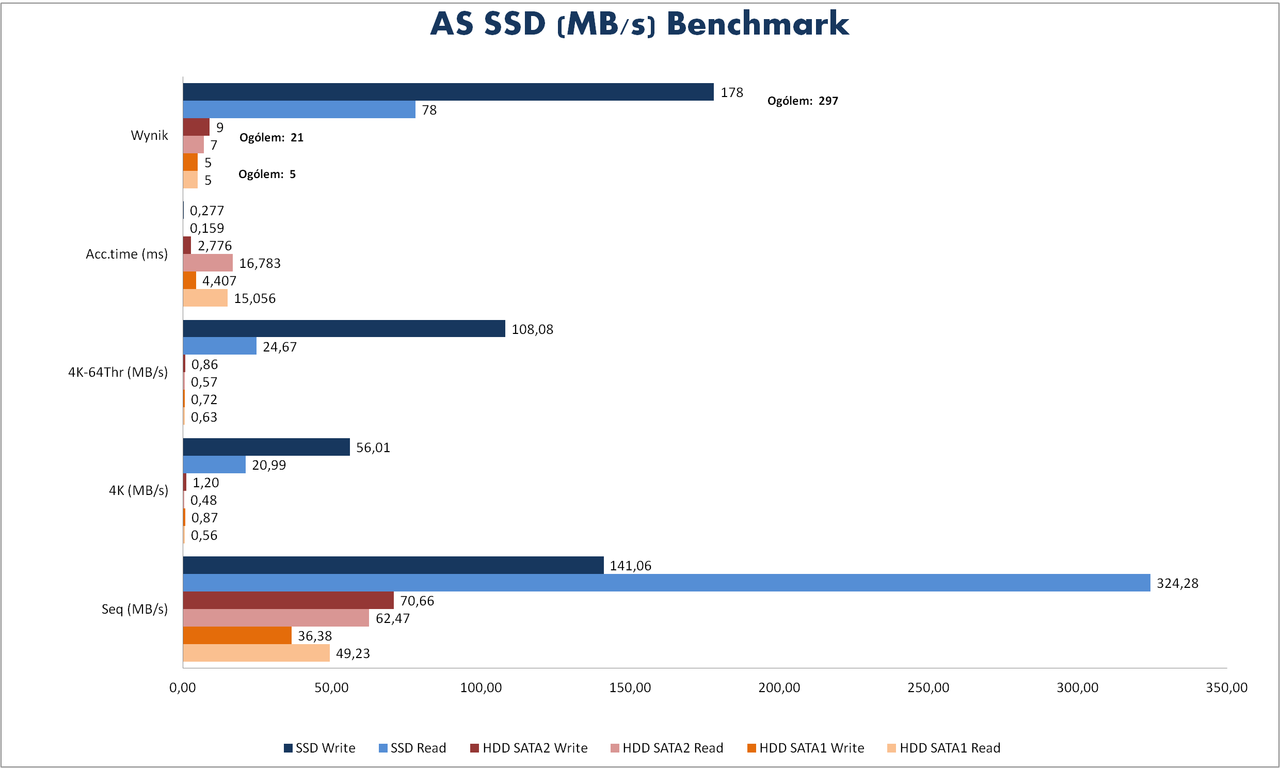Screen dimensions: 1280x768
Task: Click the data label 0,277
Action: click(x=206, y=210)
